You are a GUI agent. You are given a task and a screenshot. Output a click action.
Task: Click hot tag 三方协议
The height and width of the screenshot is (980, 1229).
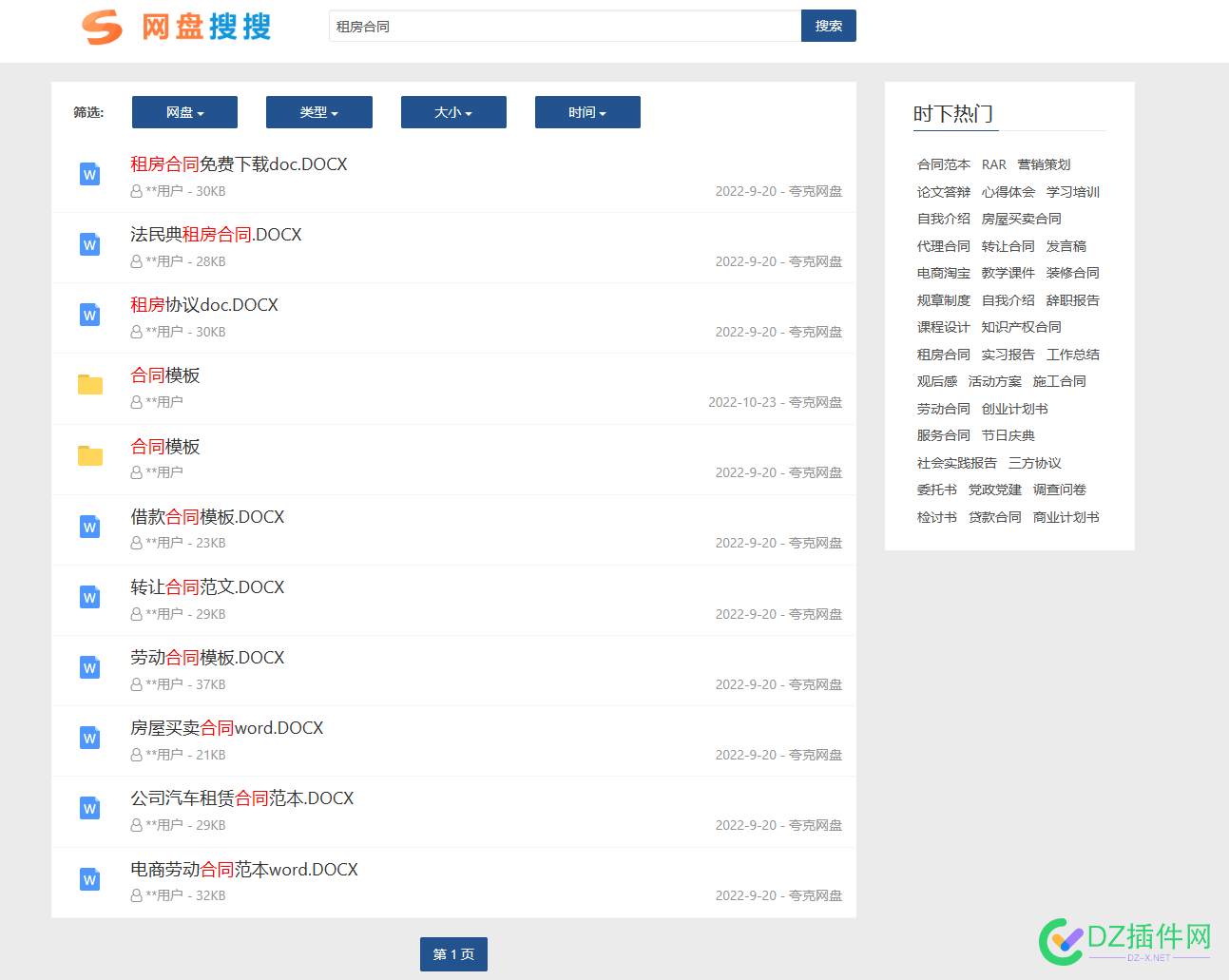coord(1035,463)
